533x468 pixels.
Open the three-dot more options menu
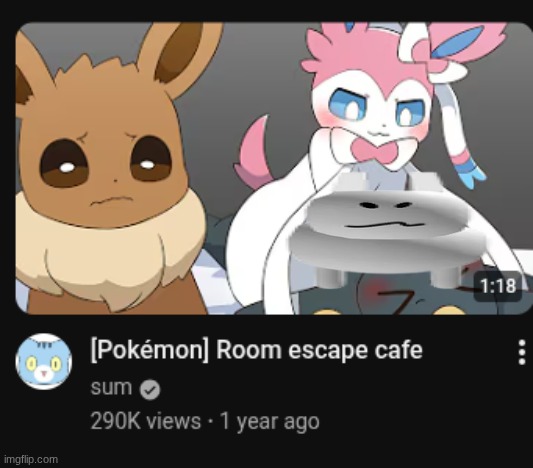[x=522, y=352]
